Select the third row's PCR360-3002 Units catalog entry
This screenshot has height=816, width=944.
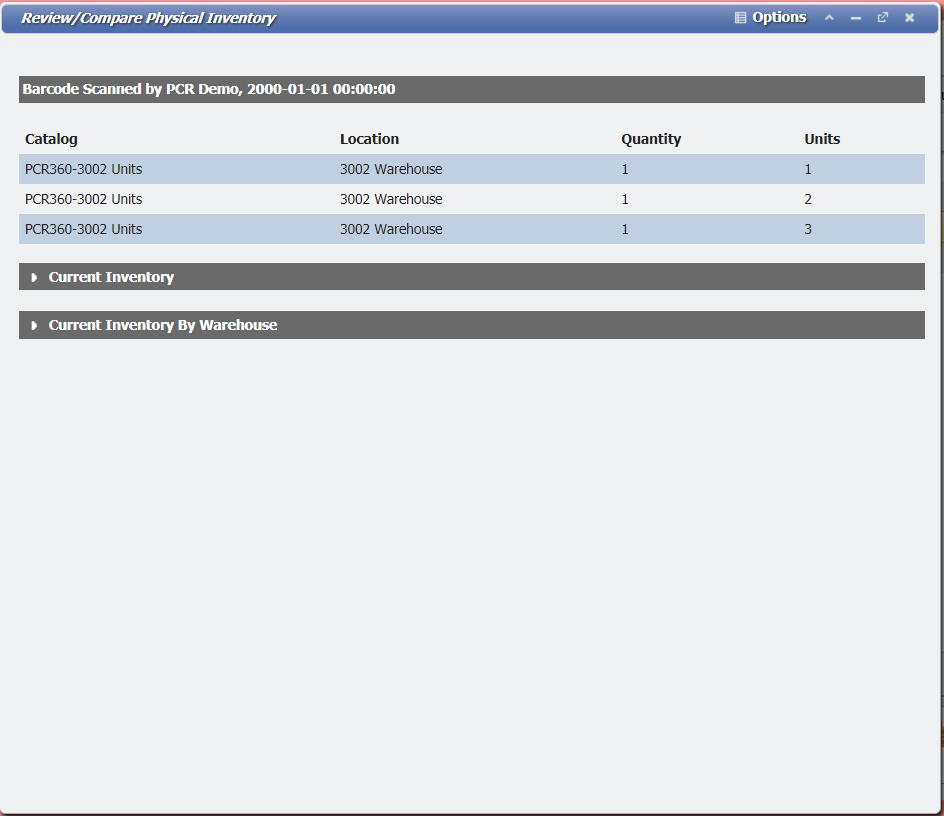(x=84, y=229)
